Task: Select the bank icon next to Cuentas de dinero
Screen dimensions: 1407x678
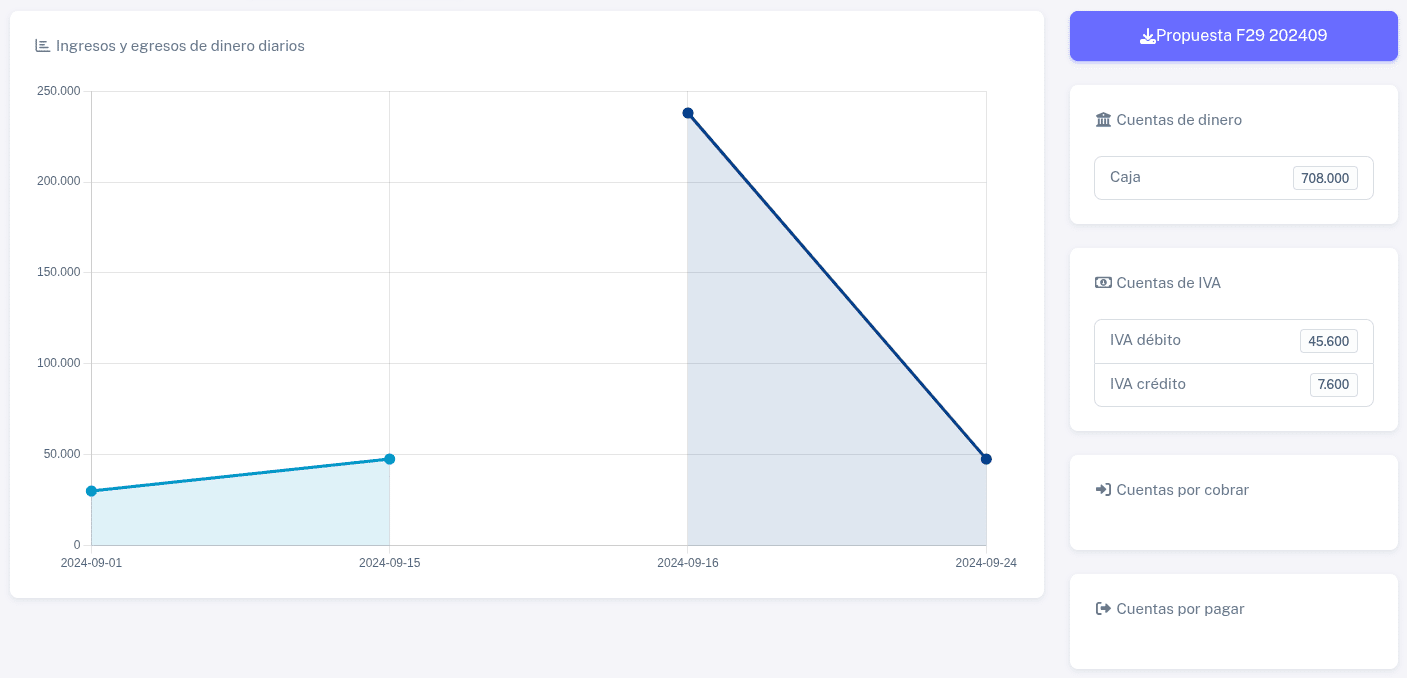Action: (1103, 119)
